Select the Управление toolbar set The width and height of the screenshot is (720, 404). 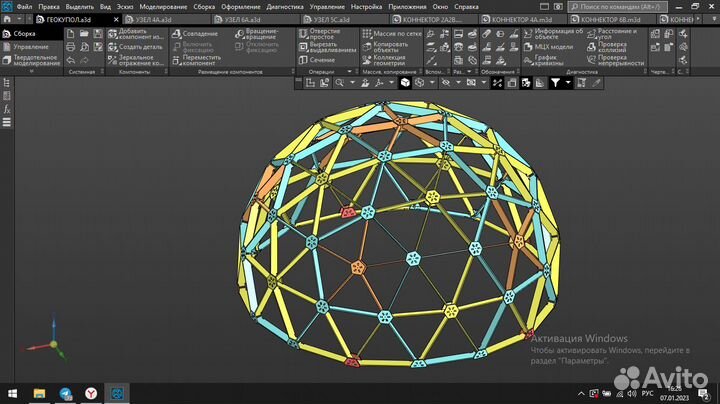[x=32, y=47]
